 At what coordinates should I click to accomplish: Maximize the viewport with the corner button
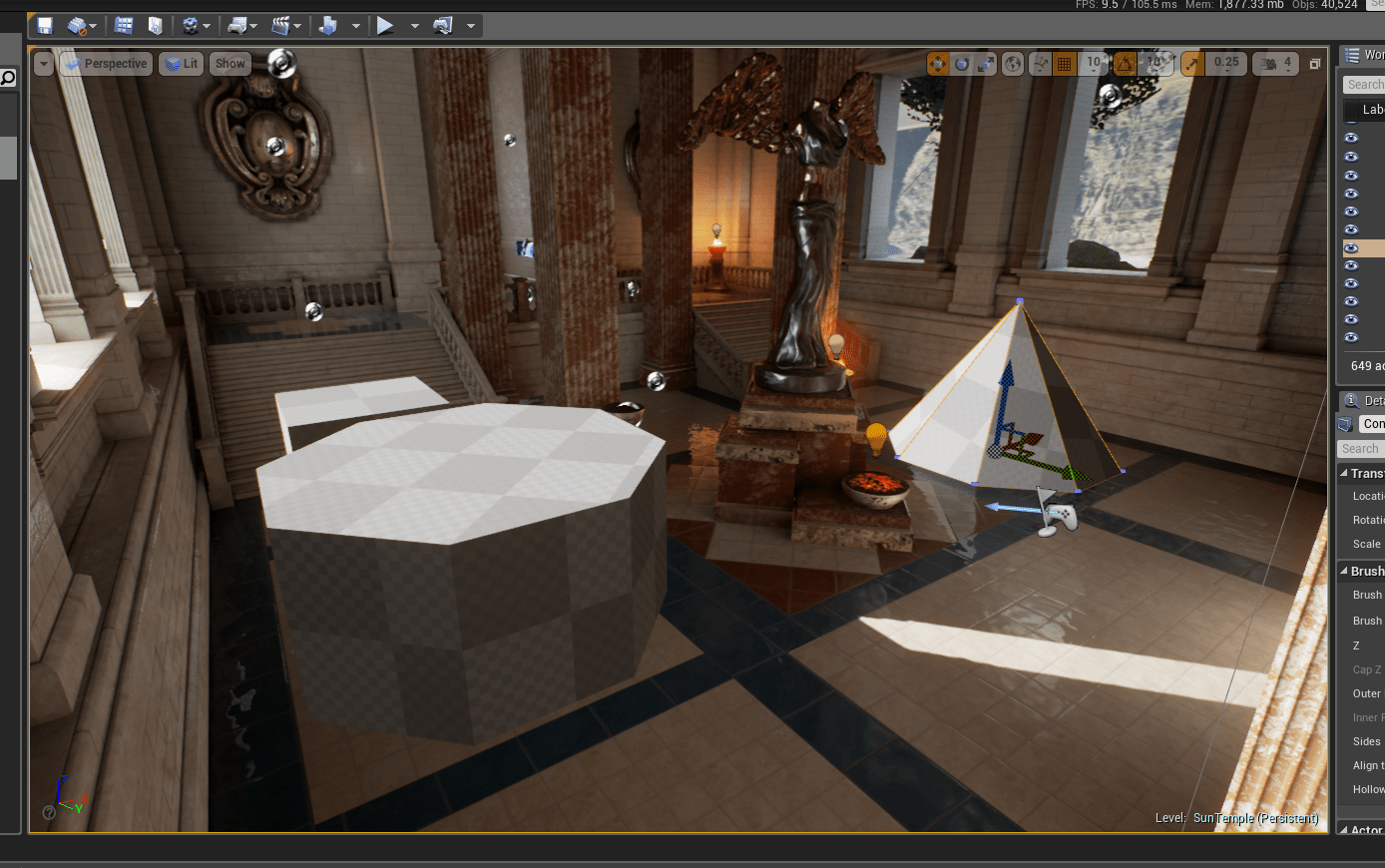tap(1315, 63)
